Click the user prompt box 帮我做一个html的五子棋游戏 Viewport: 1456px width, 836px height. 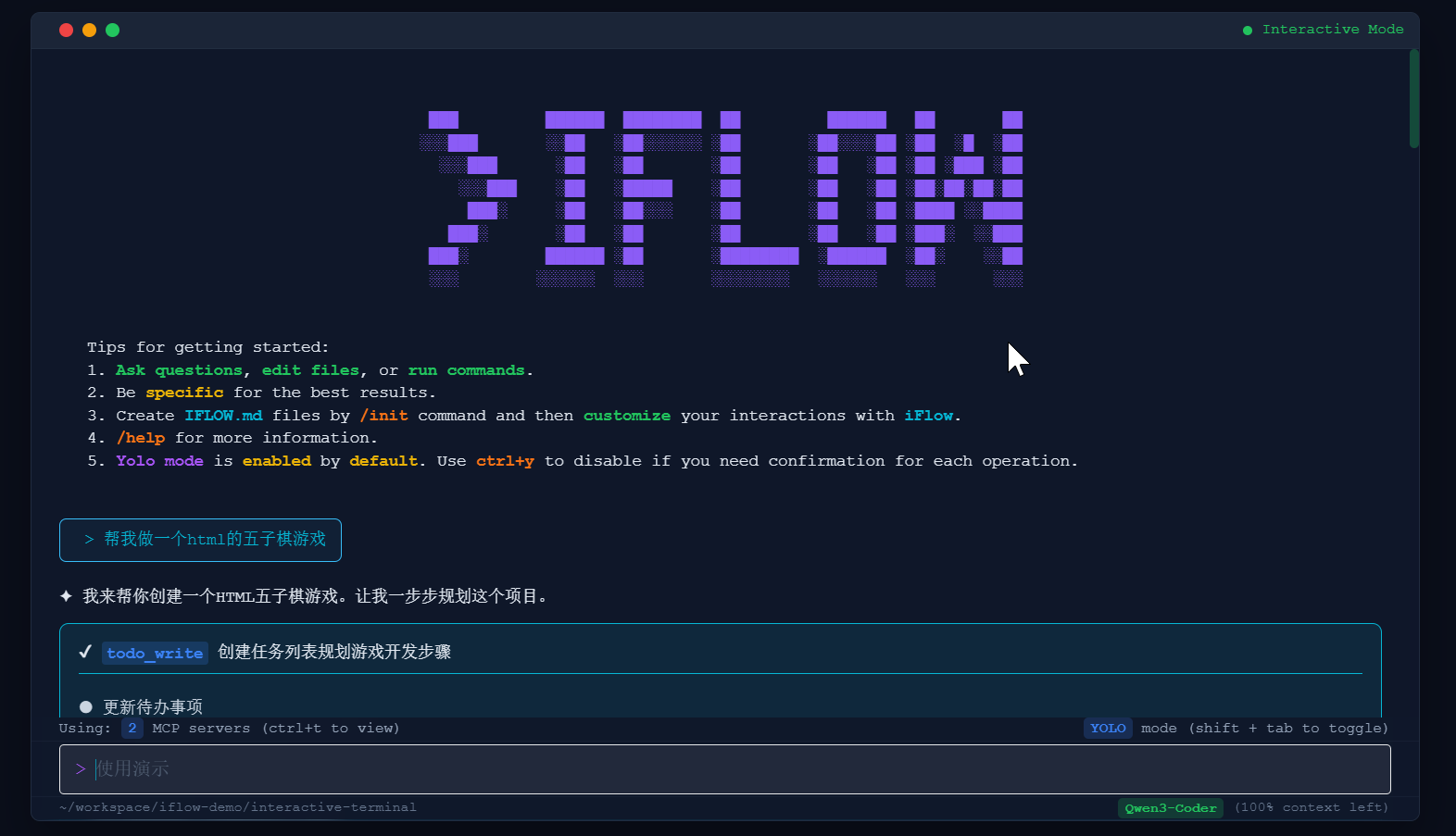pos(200,540)
